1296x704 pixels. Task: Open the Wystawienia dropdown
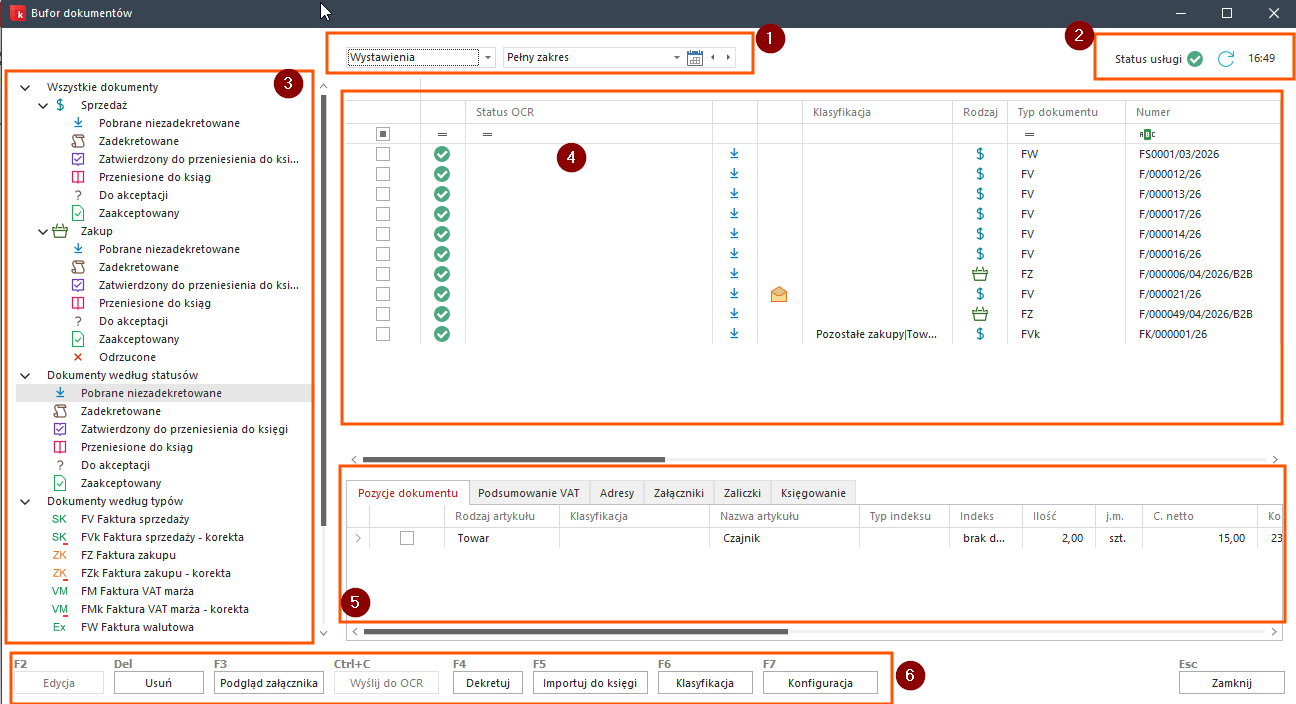pos(488,58)
